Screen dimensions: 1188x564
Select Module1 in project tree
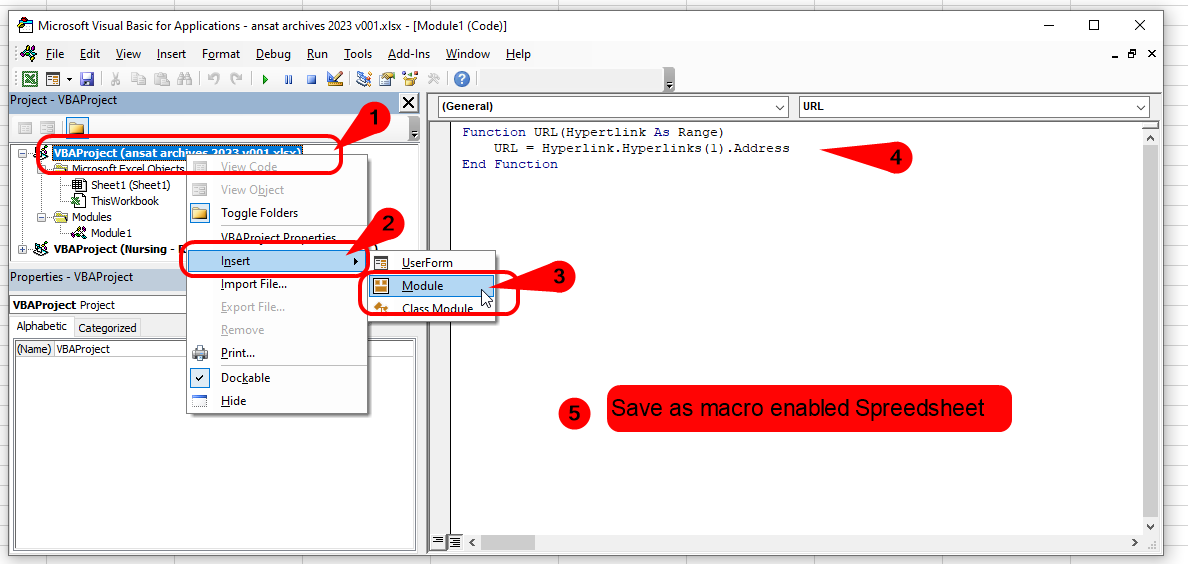pyautogui.click(x=111, y=233)
